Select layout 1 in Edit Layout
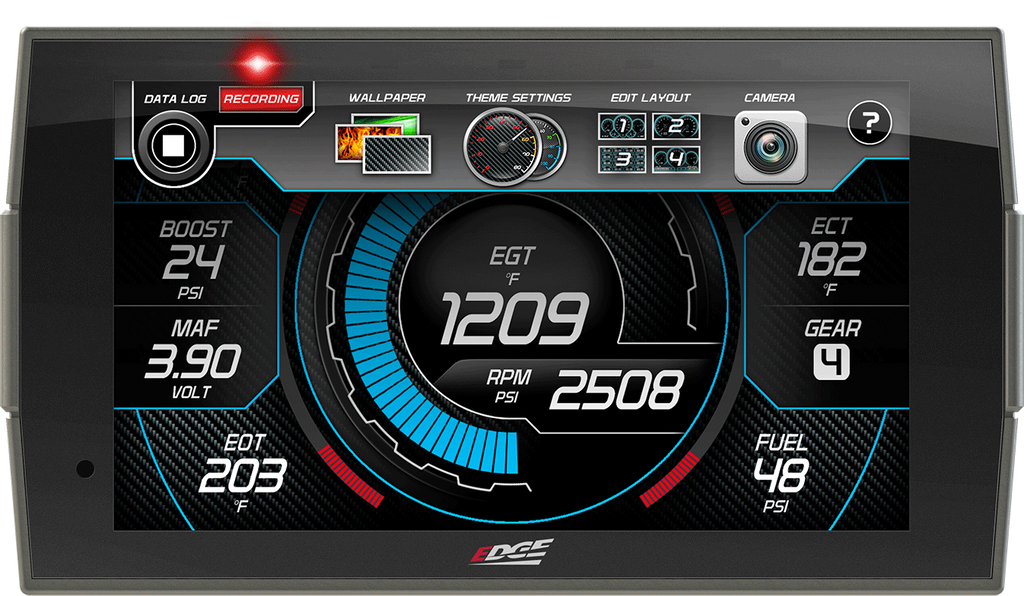Screen dimensions: 1024x596 [x=622, y=127]
